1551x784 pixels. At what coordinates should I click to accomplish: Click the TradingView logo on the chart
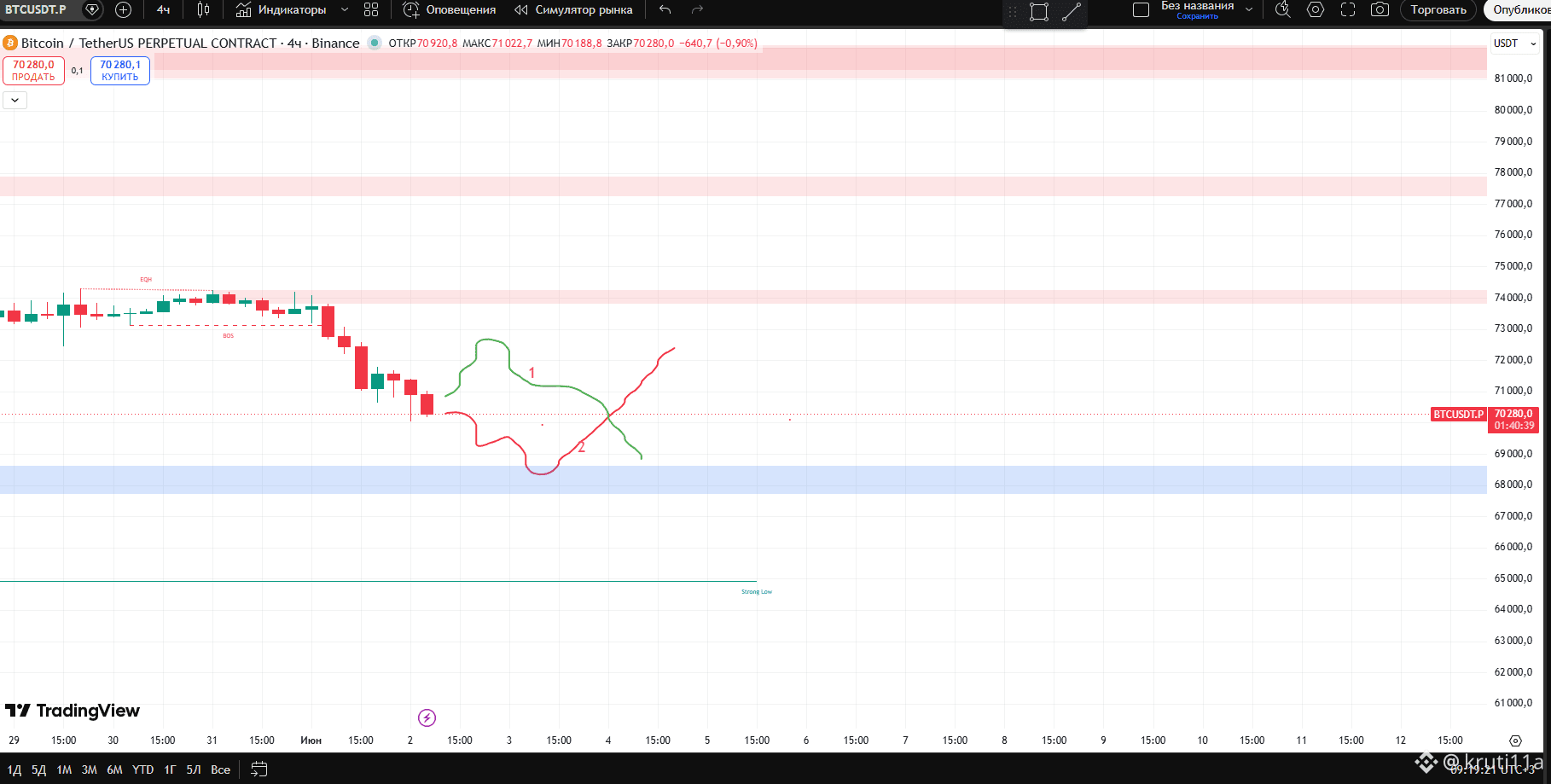pyautogui.click(x=73, y=711)
